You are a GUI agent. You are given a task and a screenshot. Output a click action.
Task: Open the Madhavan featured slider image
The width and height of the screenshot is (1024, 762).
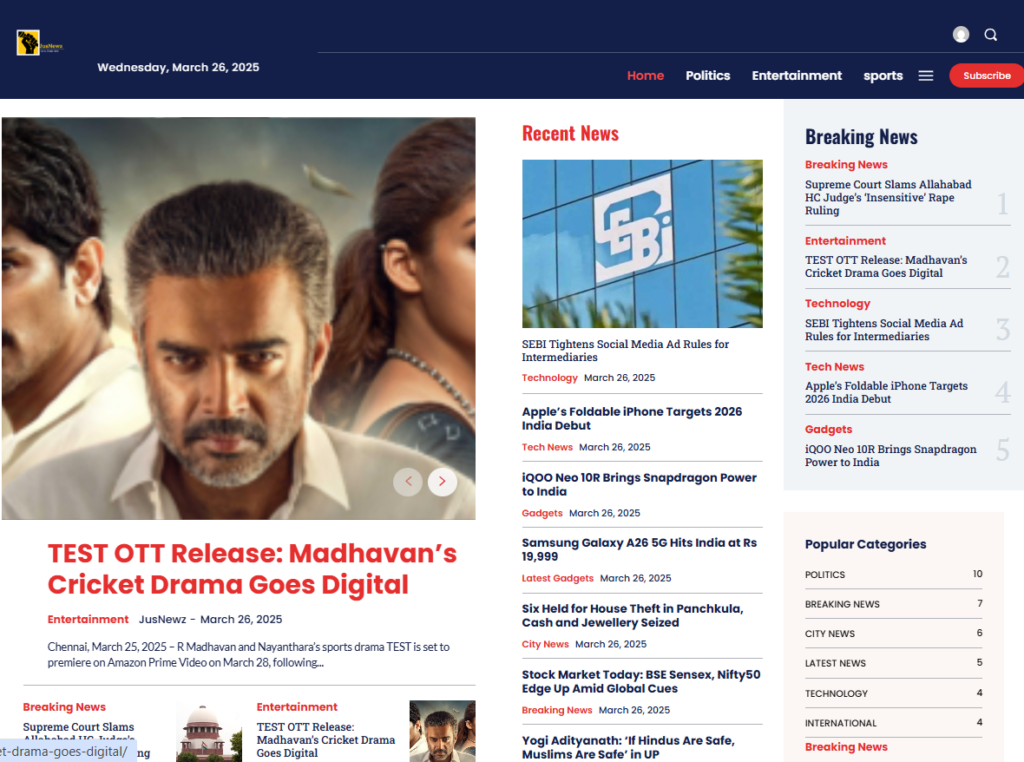tap(238, 319)
